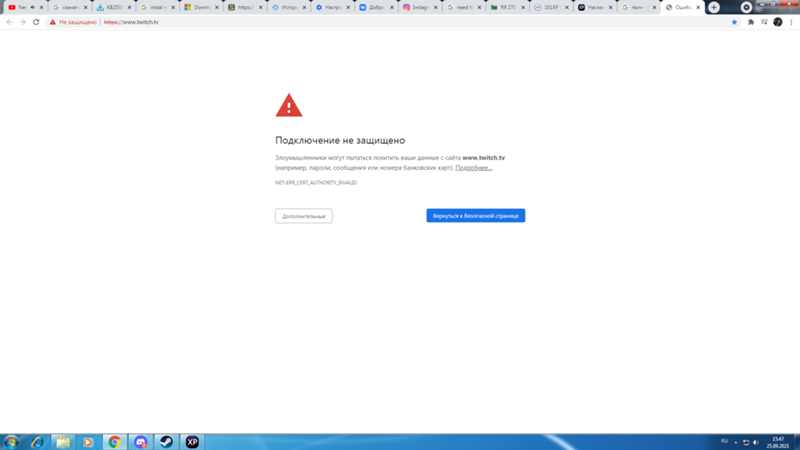
Task: Close the Instagram tab
Action: click(x=436, y=7)
